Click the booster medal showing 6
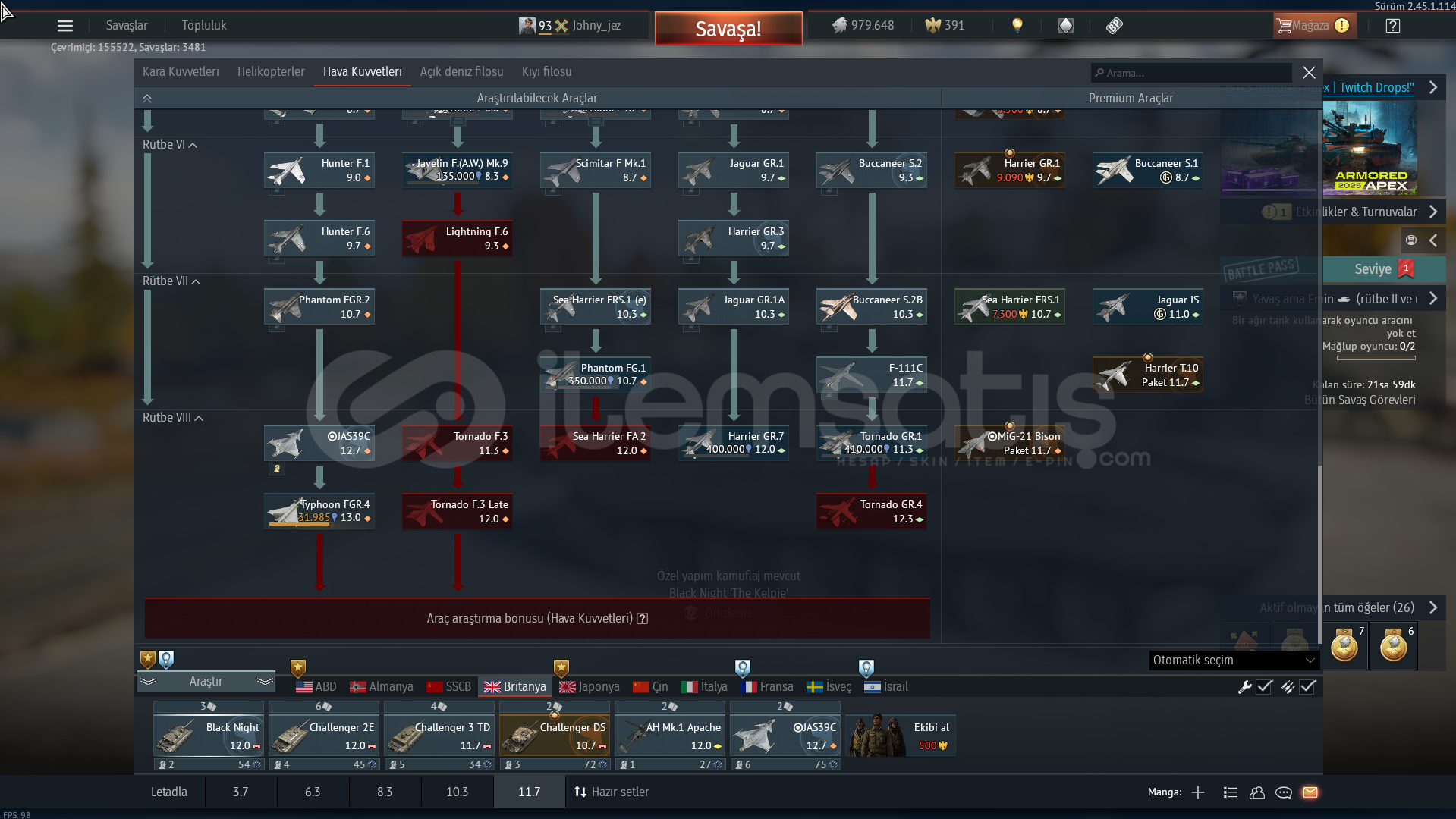The image size is (1456, 819). click(x=1394, y=645)
